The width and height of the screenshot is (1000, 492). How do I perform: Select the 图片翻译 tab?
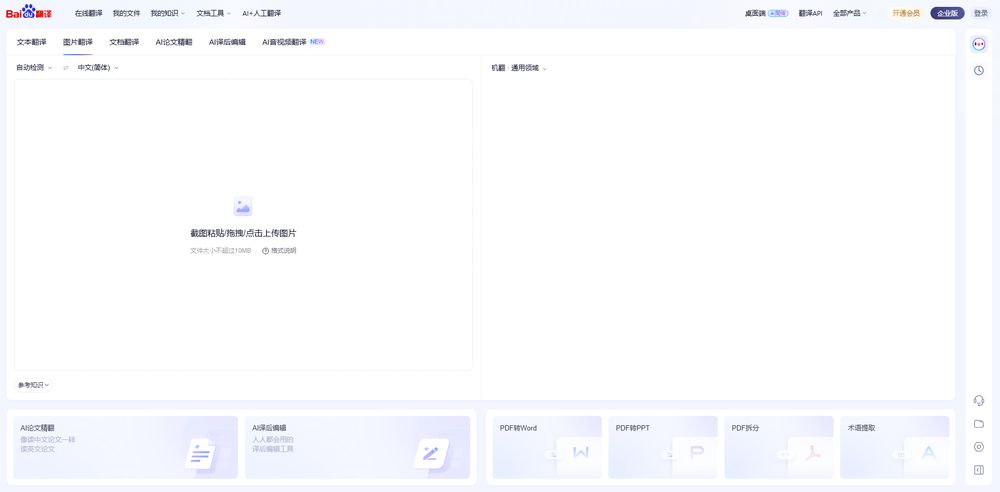78,42
